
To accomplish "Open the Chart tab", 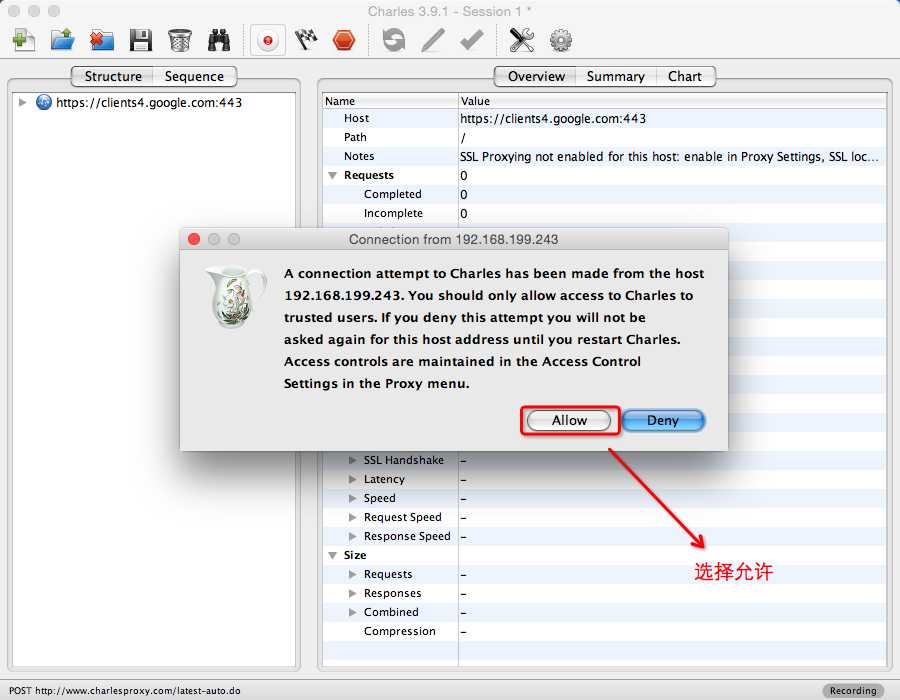I will [x=685, y=76].
